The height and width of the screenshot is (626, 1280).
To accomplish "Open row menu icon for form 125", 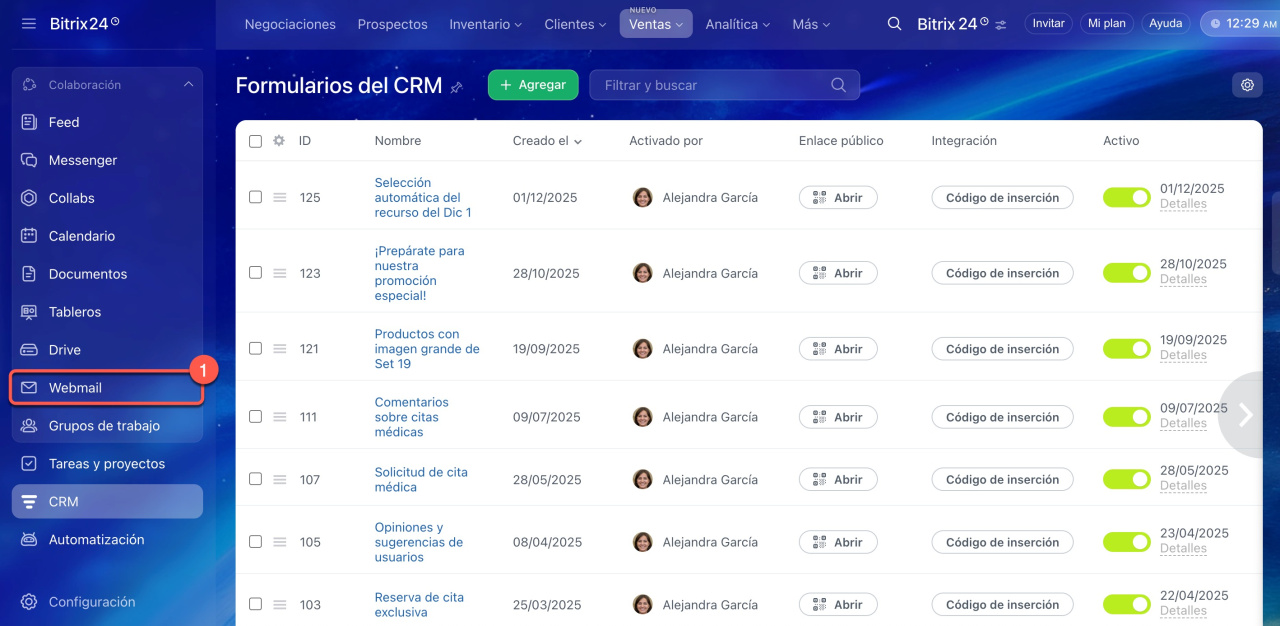I will point(280,197).
